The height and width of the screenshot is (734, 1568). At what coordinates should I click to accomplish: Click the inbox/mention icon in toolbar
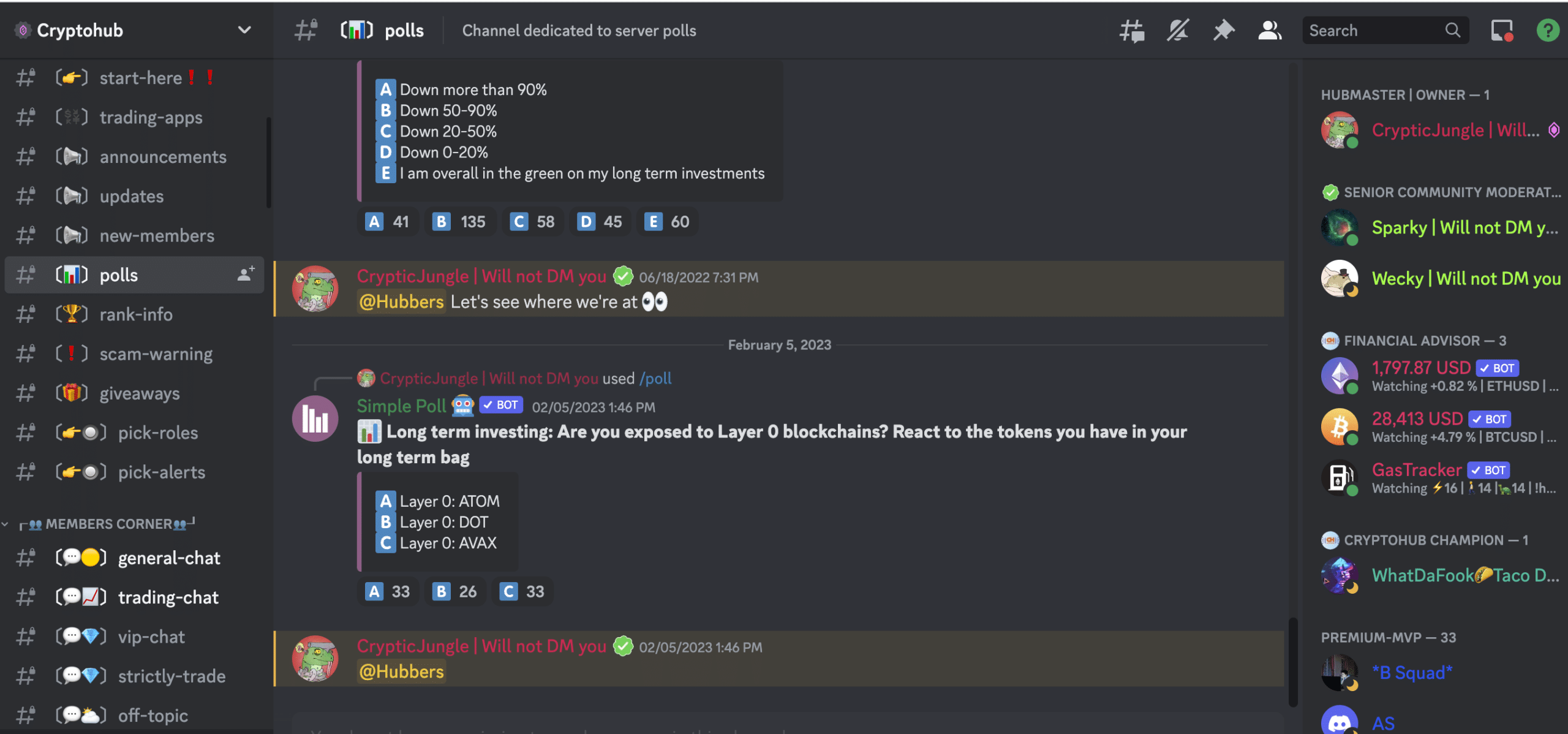1500,30
